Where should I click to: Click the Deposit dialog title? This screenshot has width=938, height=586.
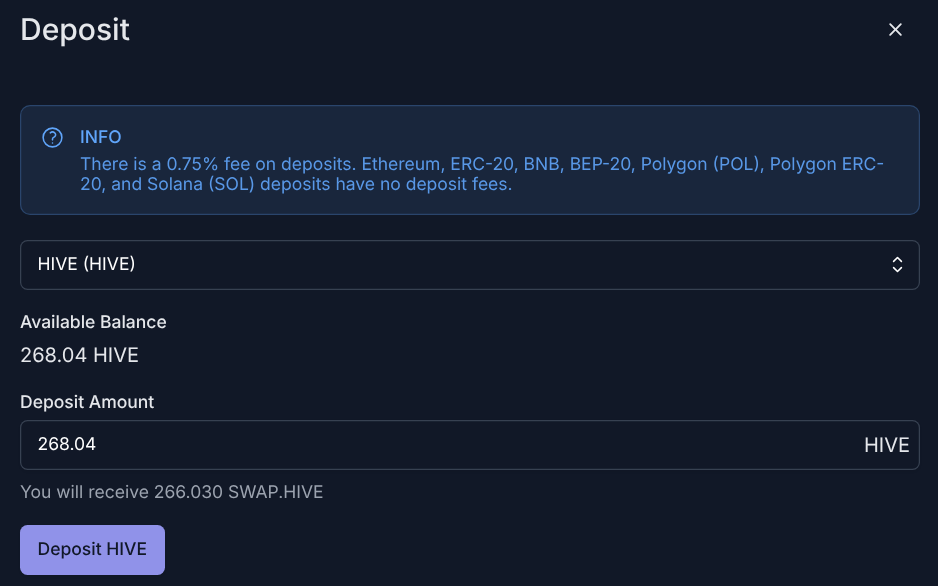click(75, 29)
